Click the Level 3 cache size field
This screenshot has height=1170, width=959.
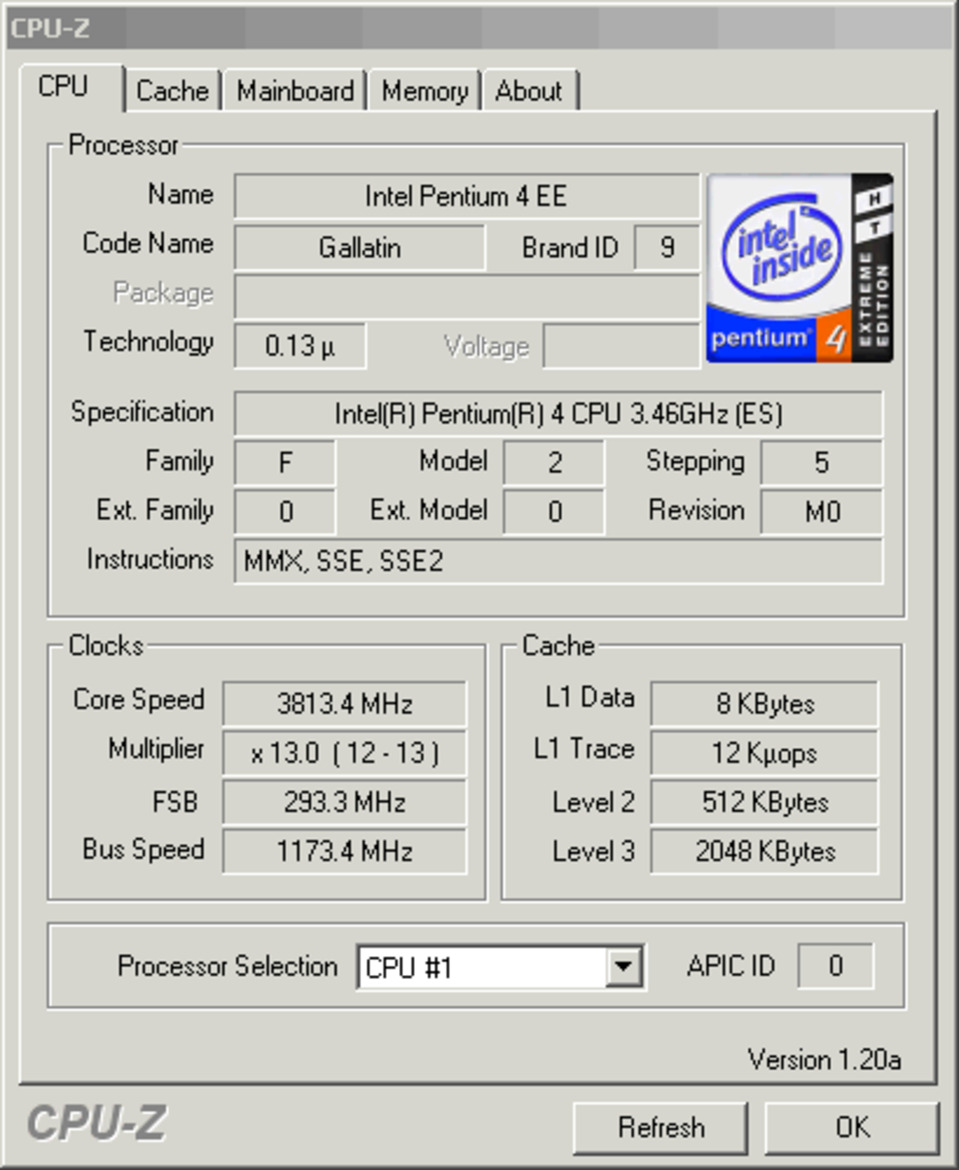tap(763, 851)
